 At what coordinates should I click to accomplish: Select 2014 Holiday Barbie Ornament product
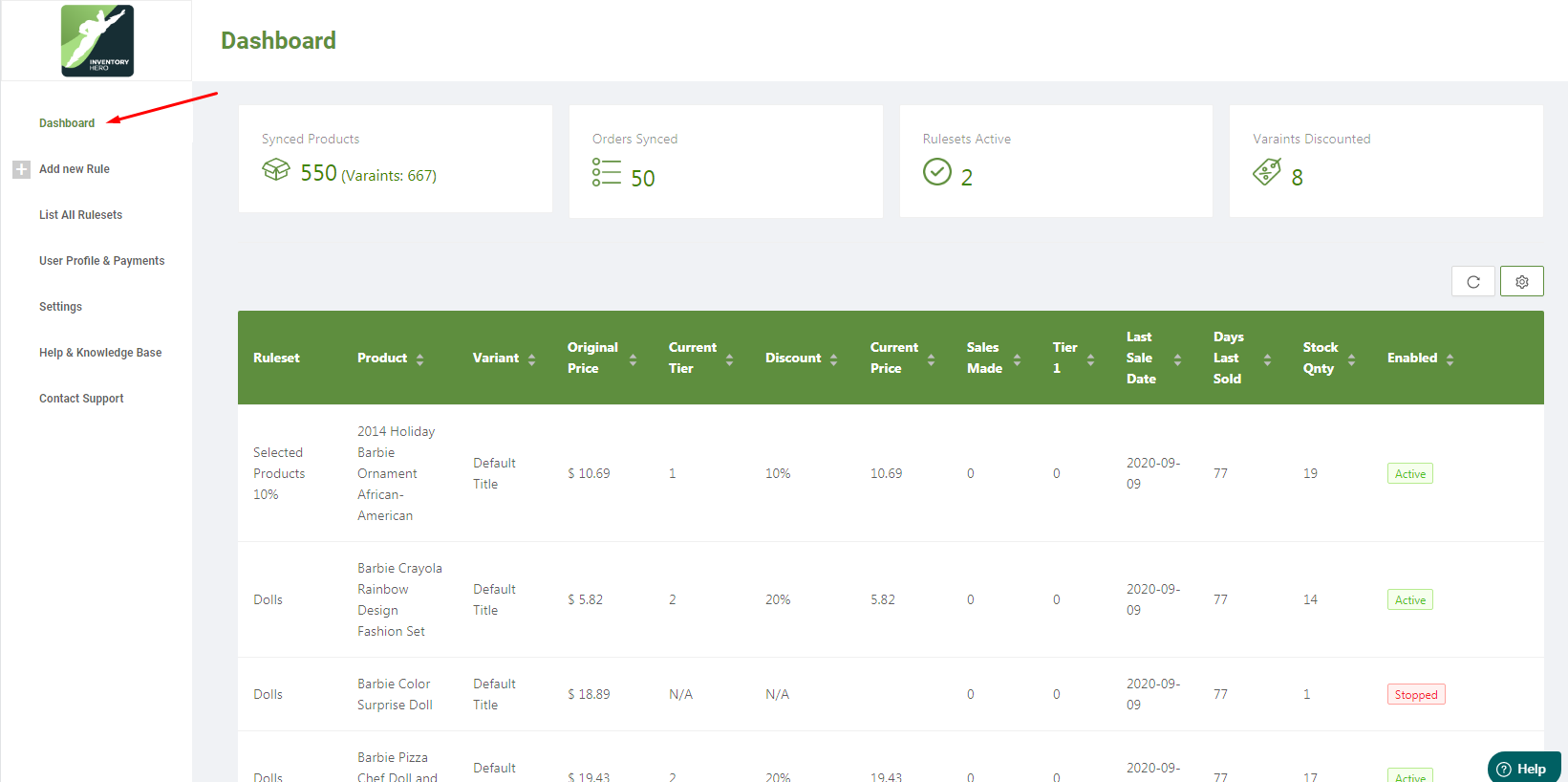tap(396, 473)
